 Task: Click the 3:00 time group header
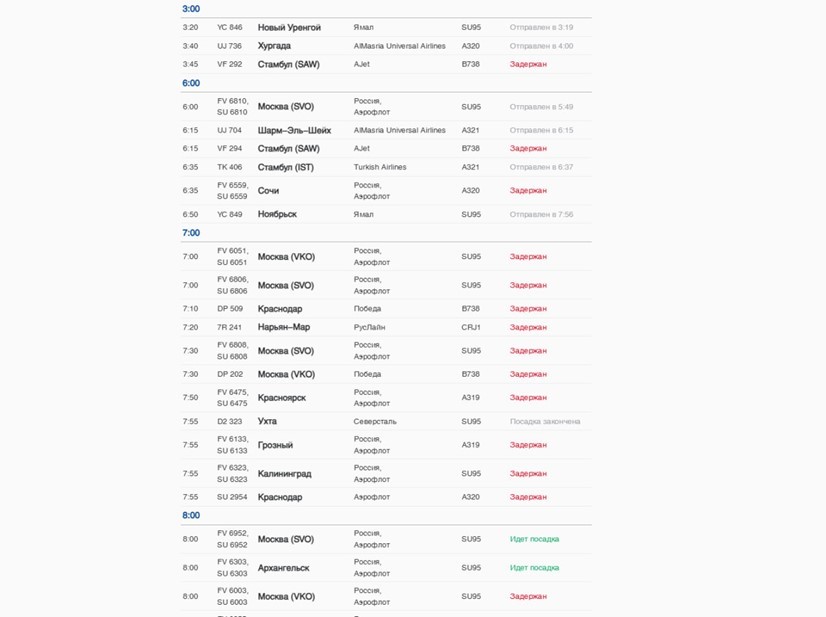point(191,9)
